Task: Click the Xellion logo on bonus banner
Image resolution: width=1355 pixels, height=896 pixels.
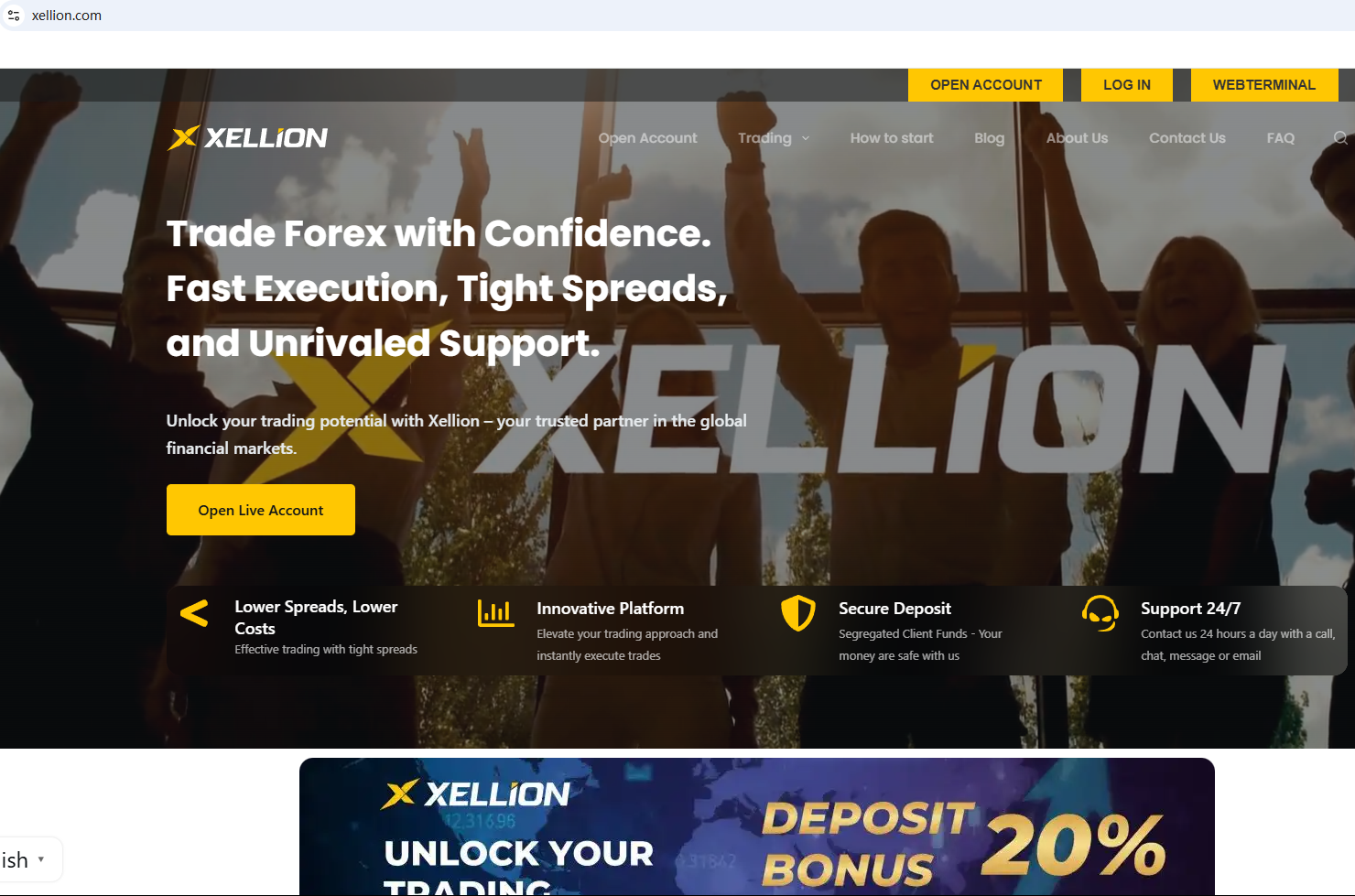Action: (475, 793)
